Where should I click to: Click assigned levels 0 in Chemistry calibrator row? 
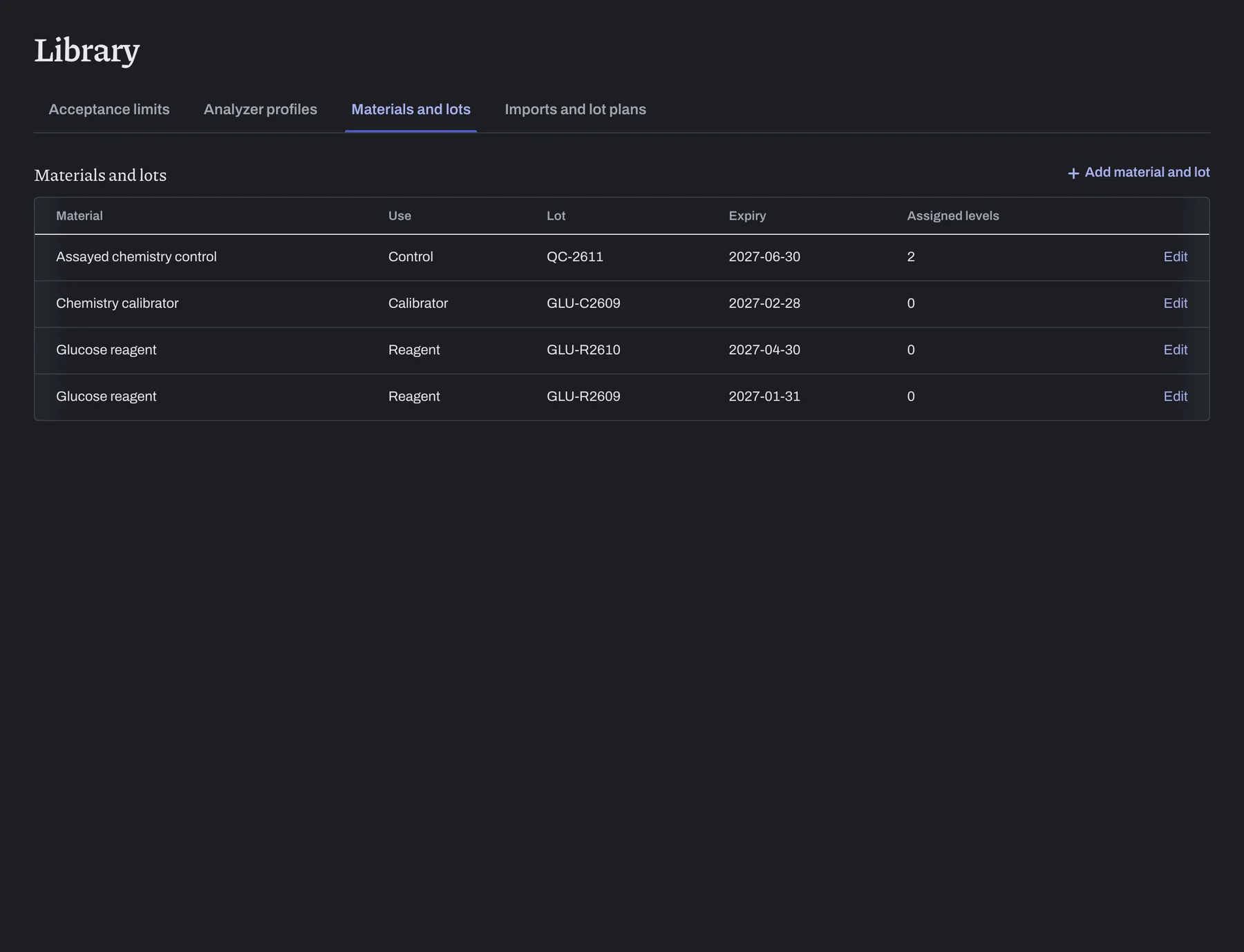[x=911, y=303]
